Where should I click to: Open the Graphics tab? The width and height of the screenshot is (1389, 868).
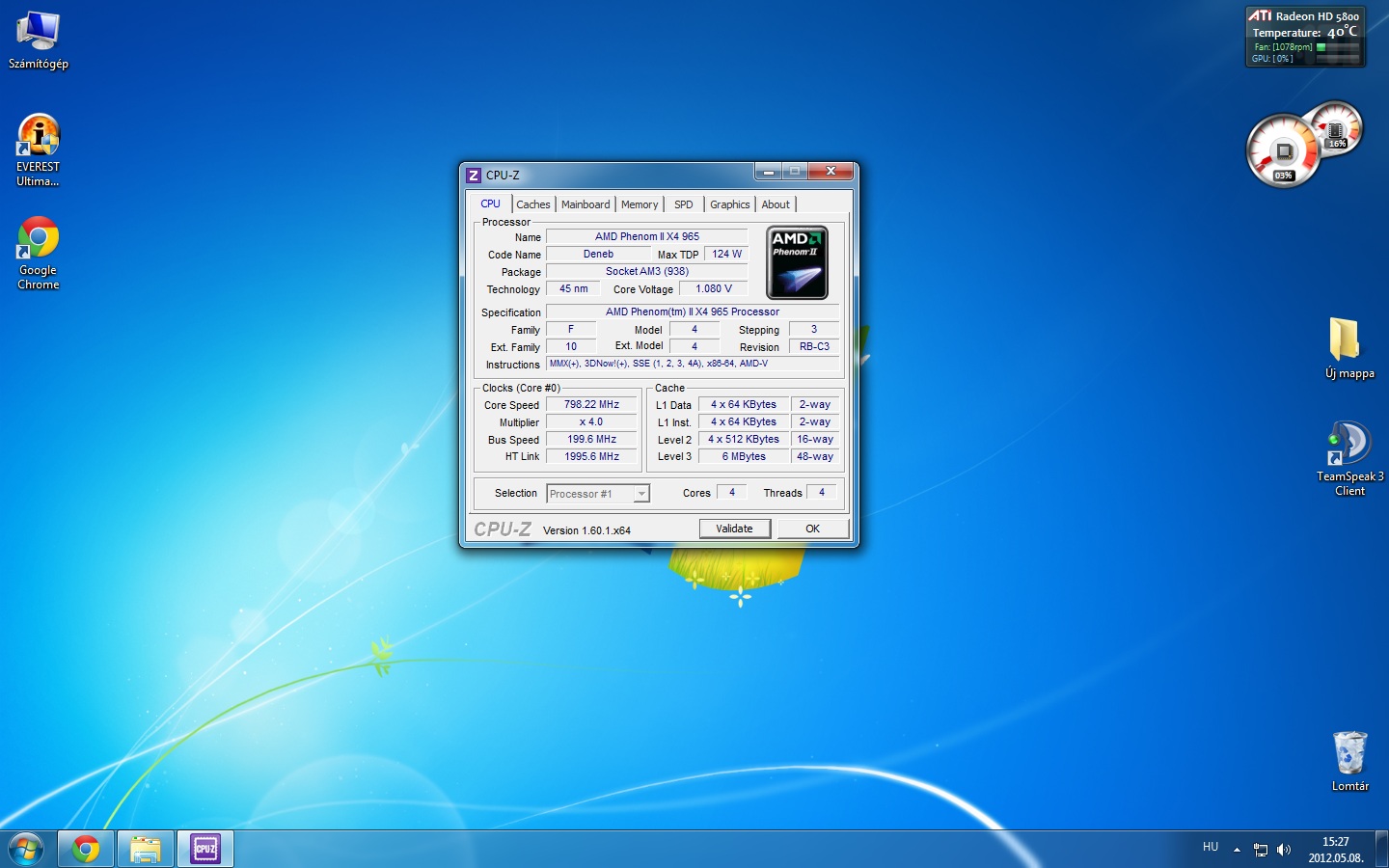tap(729, 204)
